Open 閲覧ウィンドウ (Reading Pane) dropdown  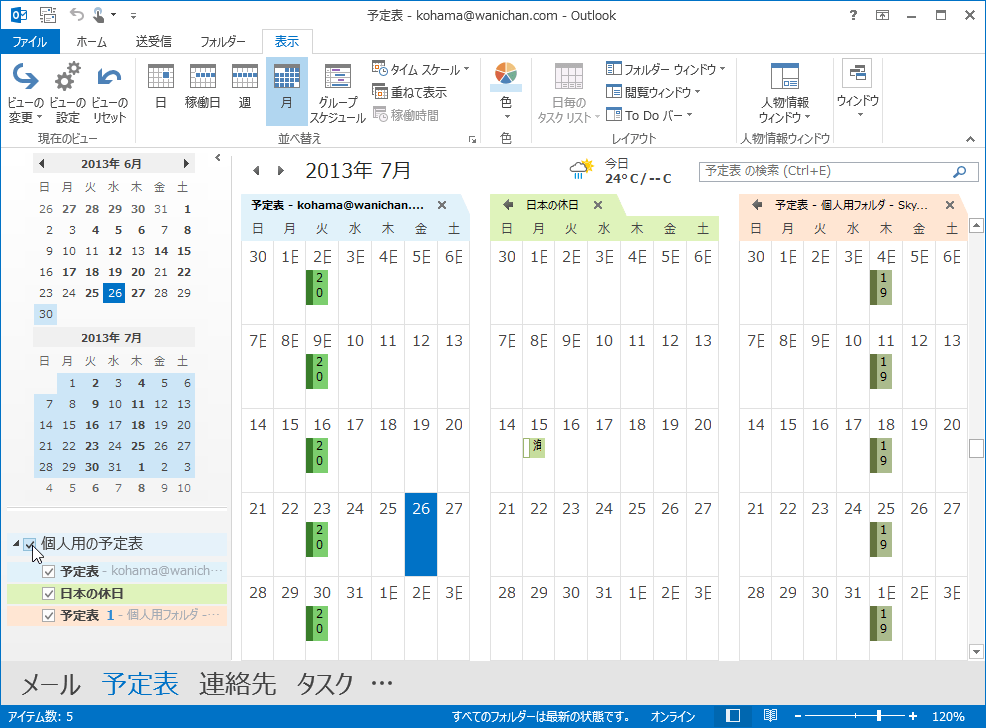[x=653, y=92]
